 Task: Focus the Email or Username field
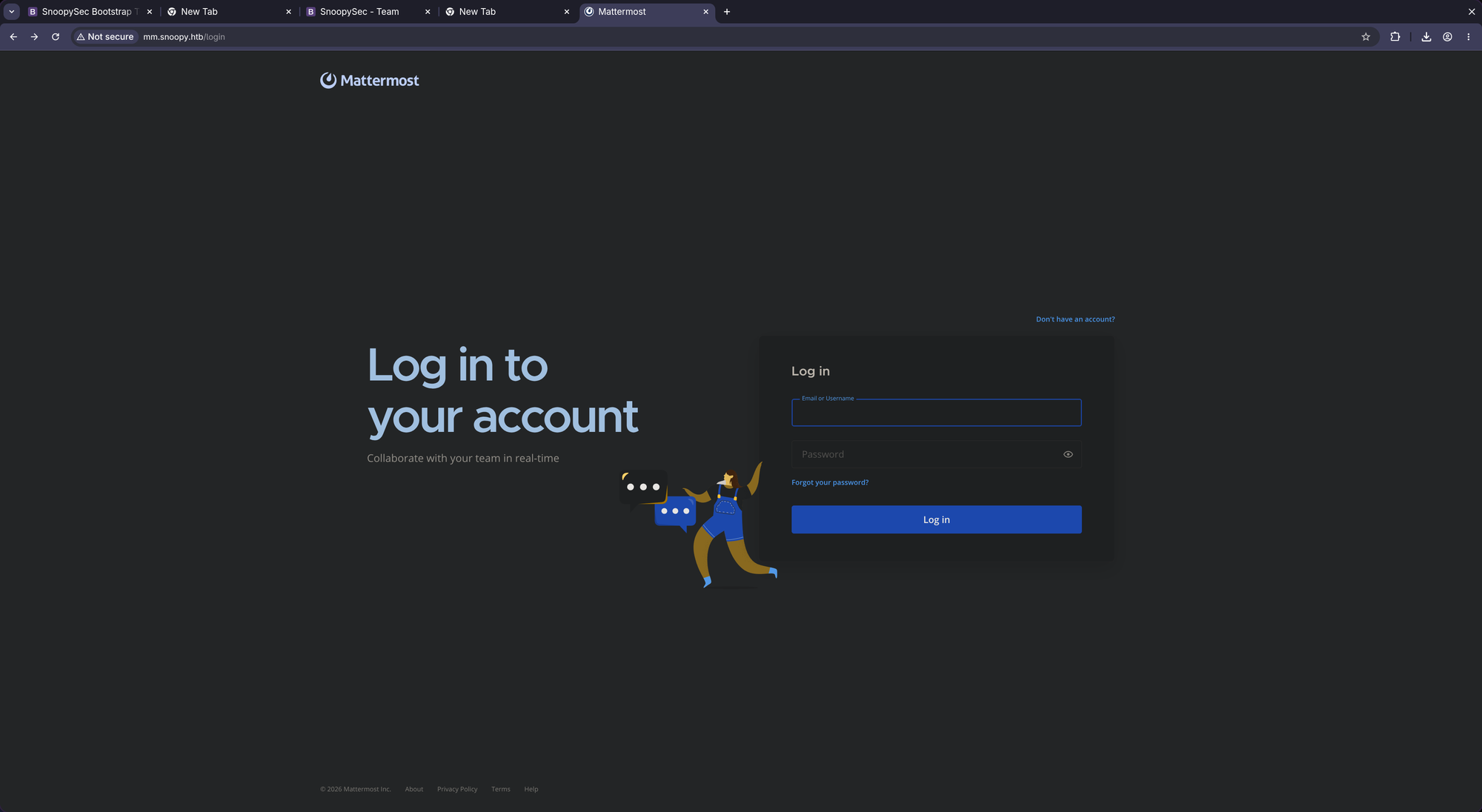[936, 413]
